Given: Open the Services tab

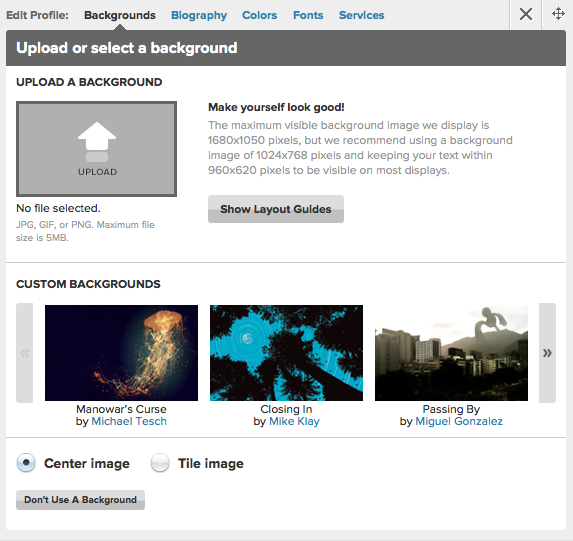Looking at the screenshot, I should [361, 15].
